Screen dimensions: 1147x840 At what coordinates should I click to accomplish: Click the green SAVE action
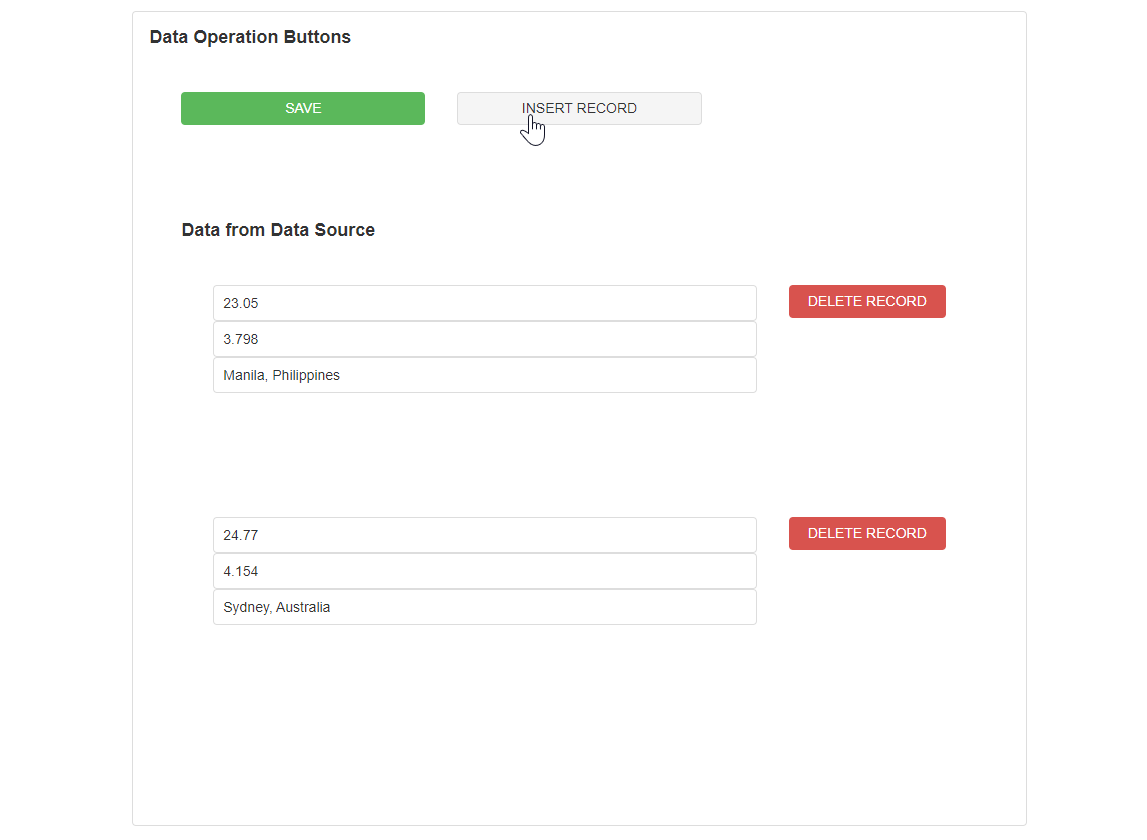click(x=302, y=108)
